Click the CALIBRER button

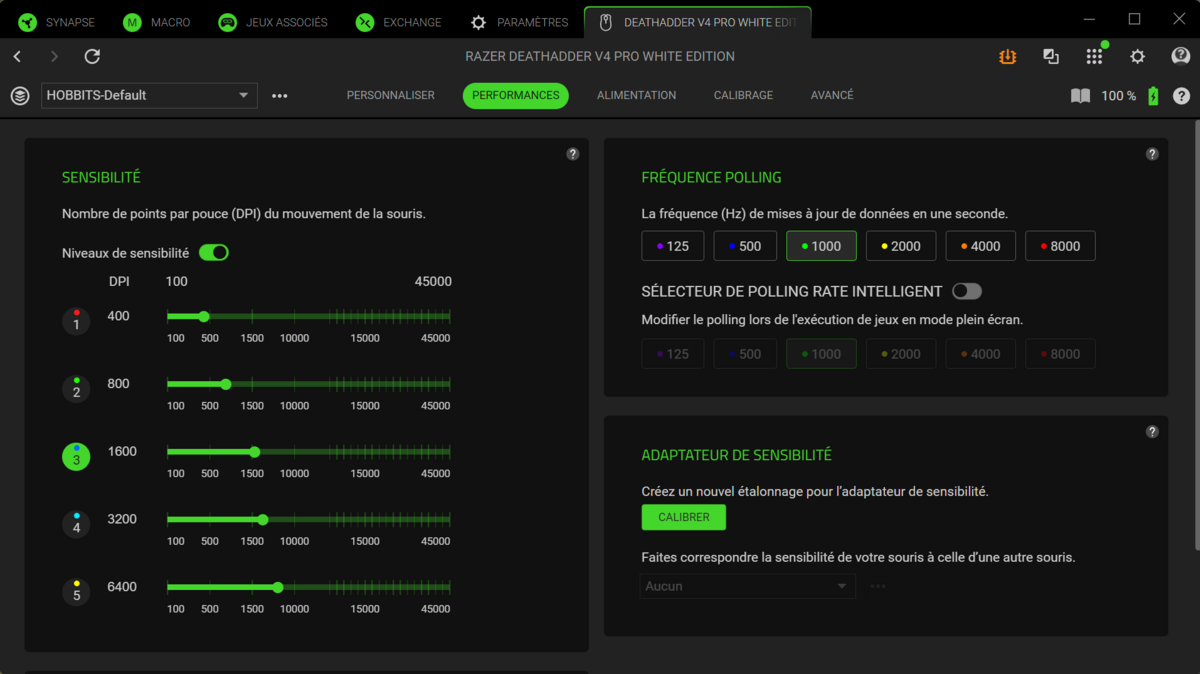683,517
